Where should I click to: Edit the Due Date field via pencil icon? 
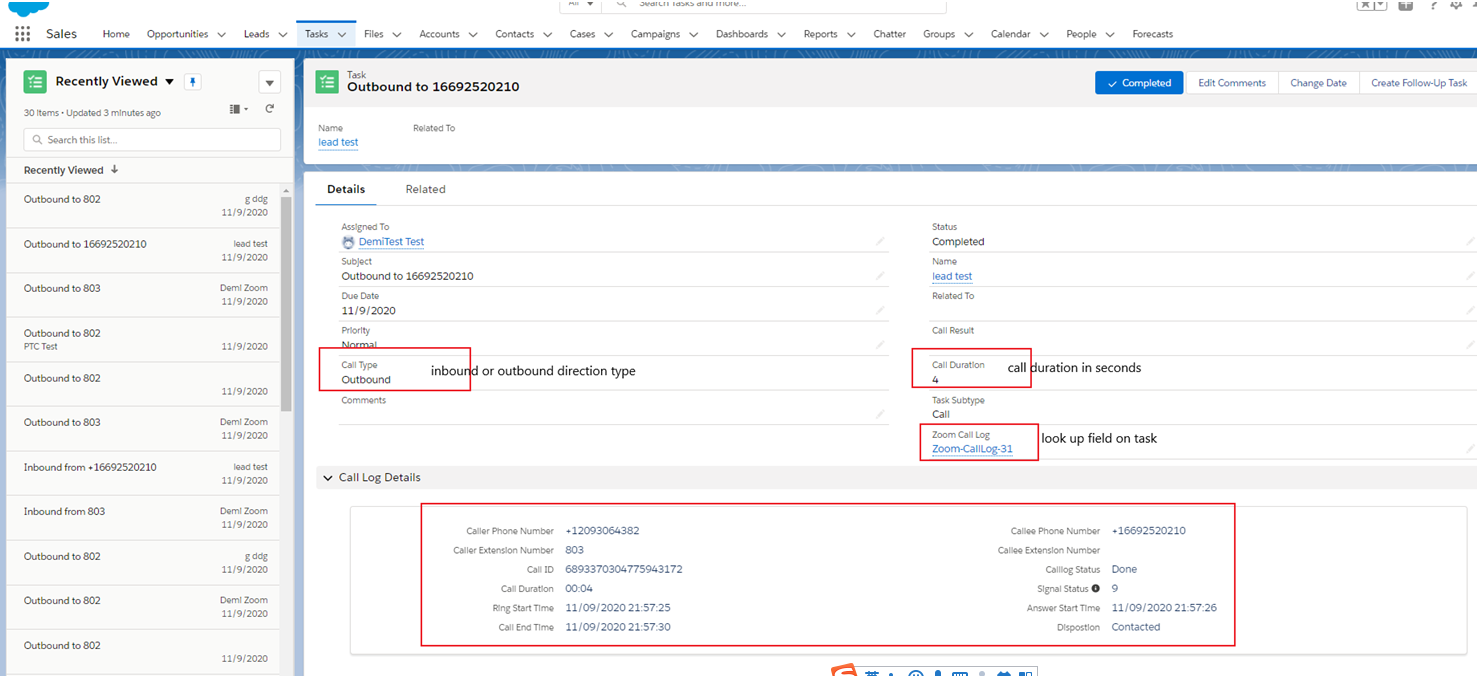(x=880, y=310)
